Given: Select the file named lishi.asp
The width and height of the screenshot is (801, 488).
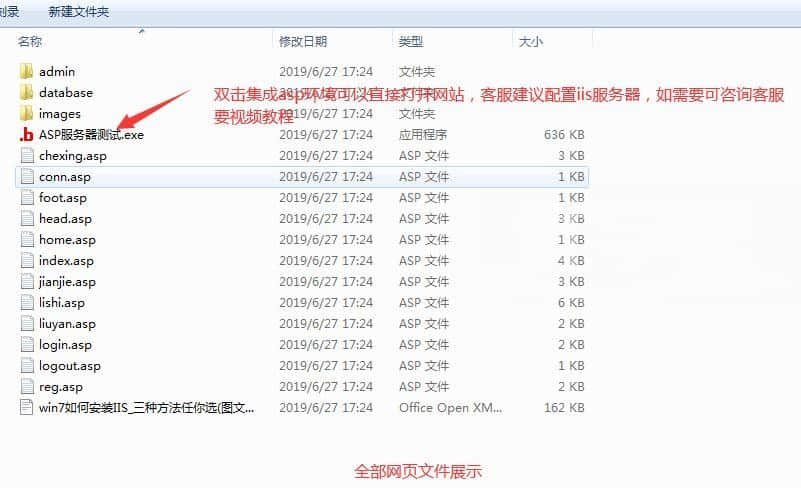Looking at the screenshot, I should pyautogui.click(x=62, y=303).
